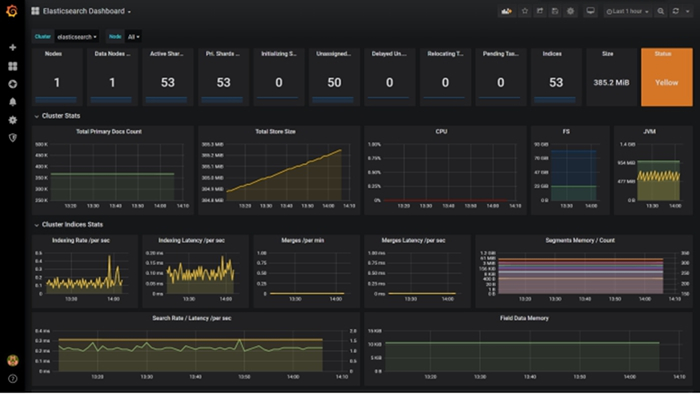The image size is (700, 394).
Task: Open the Grafana home logo
Action: click(12, 11)
